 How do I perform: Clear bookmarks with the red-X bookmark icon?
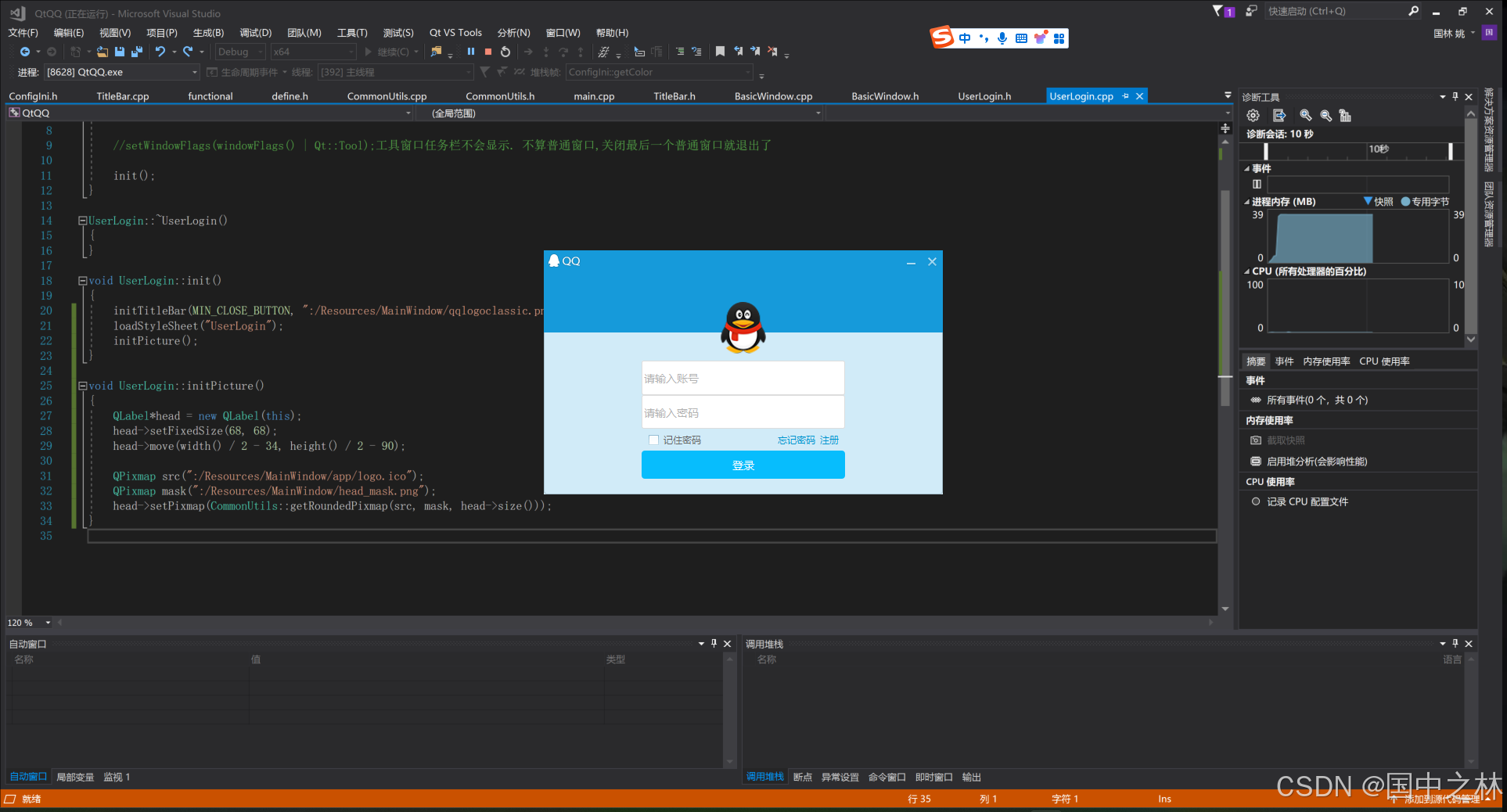pyautogui.click(x=772, y=52)
